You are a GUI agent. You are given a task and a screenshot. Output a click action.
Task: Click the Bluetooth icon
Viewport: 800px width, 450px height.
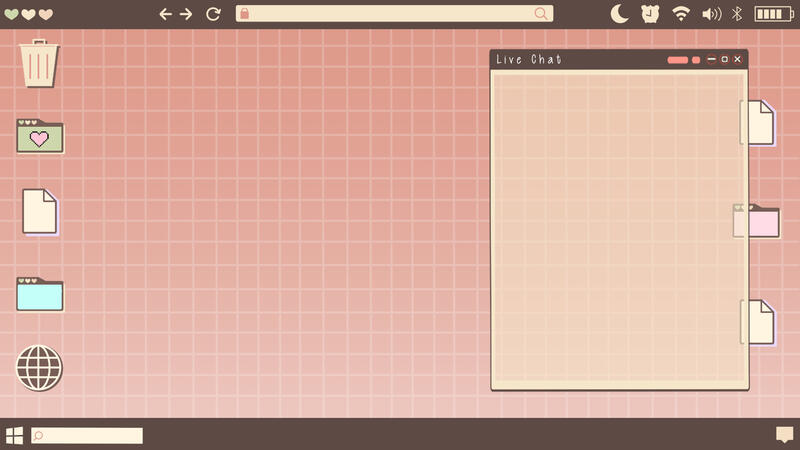[x=737, y=14]
